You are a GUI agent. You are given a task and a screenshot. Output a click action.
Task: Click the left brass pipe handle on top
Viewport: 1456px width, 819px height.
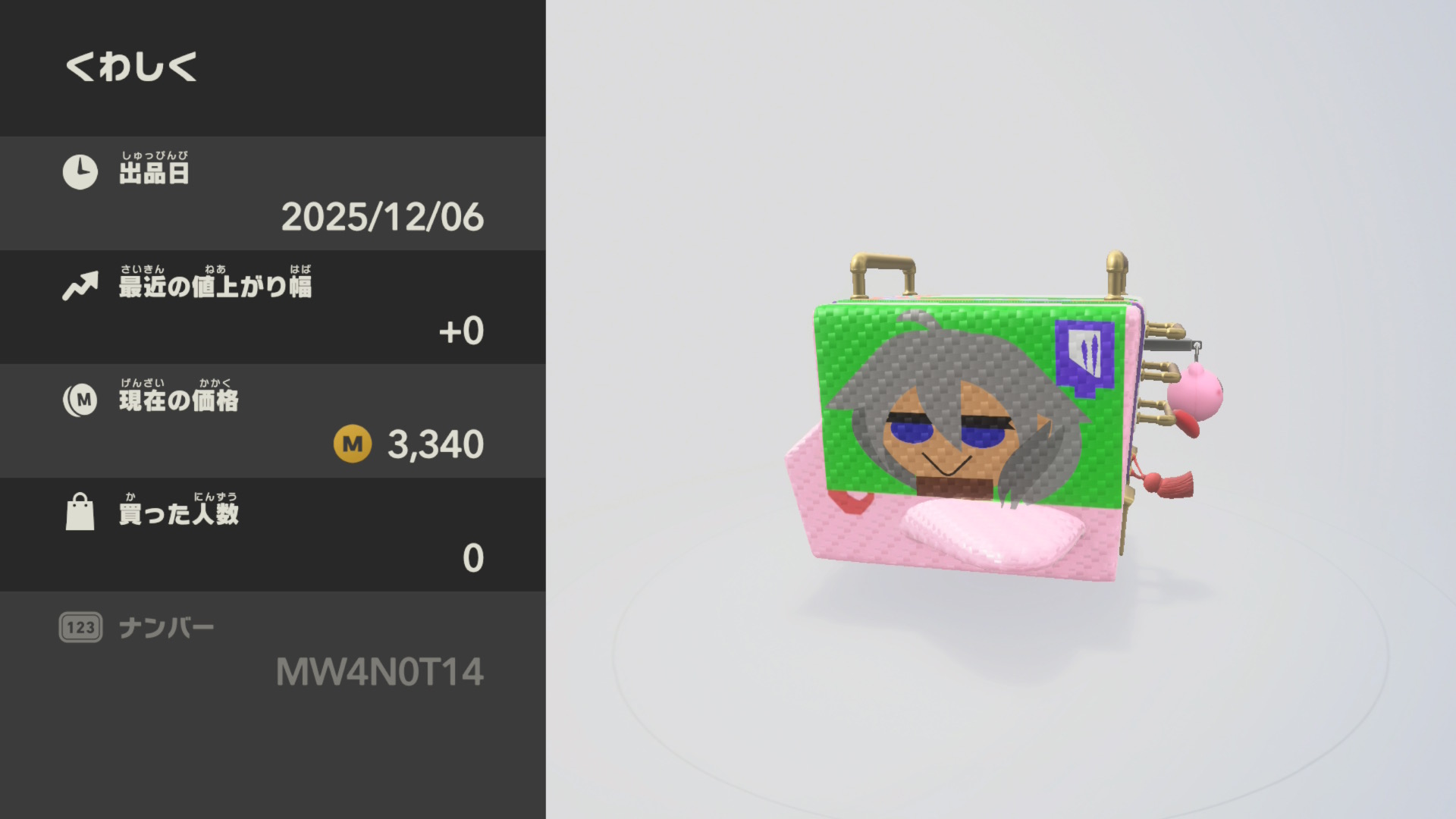click(883, 275)
